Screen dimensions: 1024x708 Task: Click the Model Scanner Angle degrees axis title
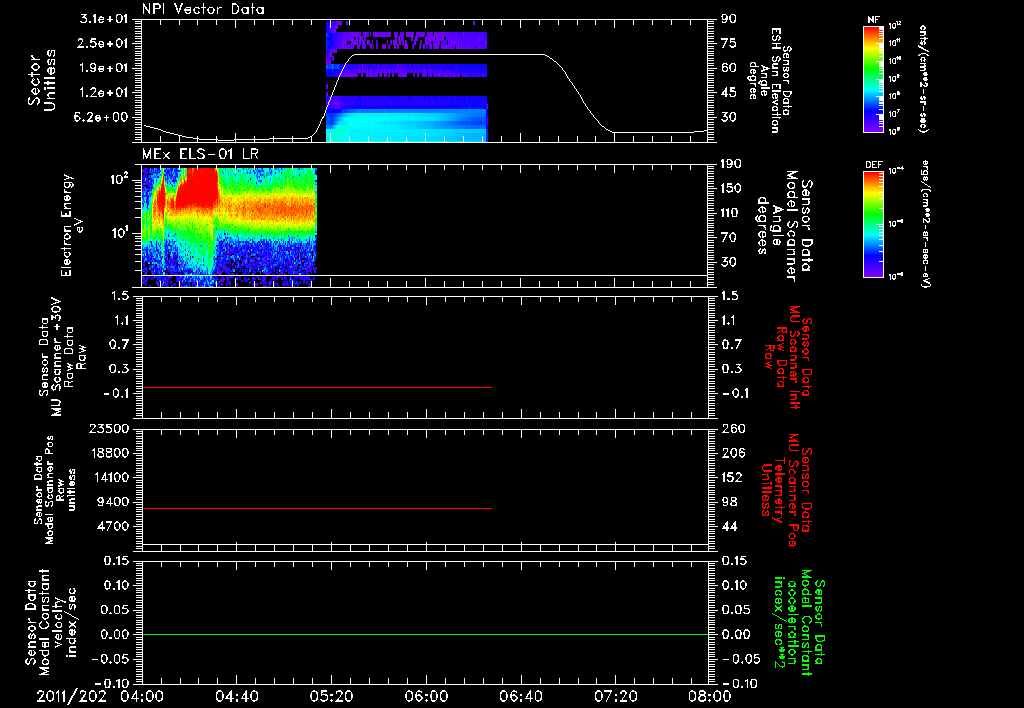784,225
